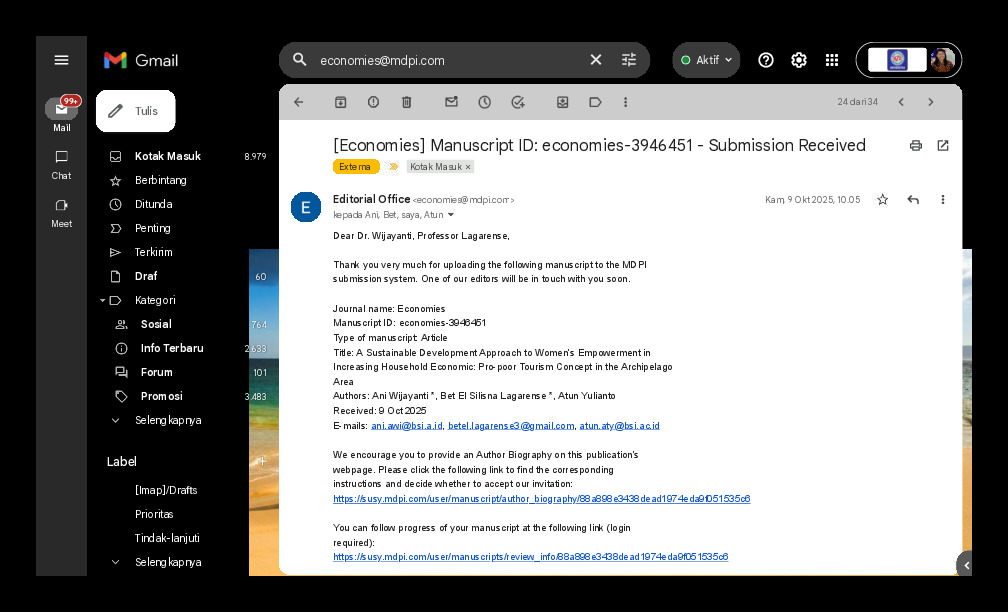Reply to the Editorial Office message
1008x612 pixels.
click(x=913, y=199)
